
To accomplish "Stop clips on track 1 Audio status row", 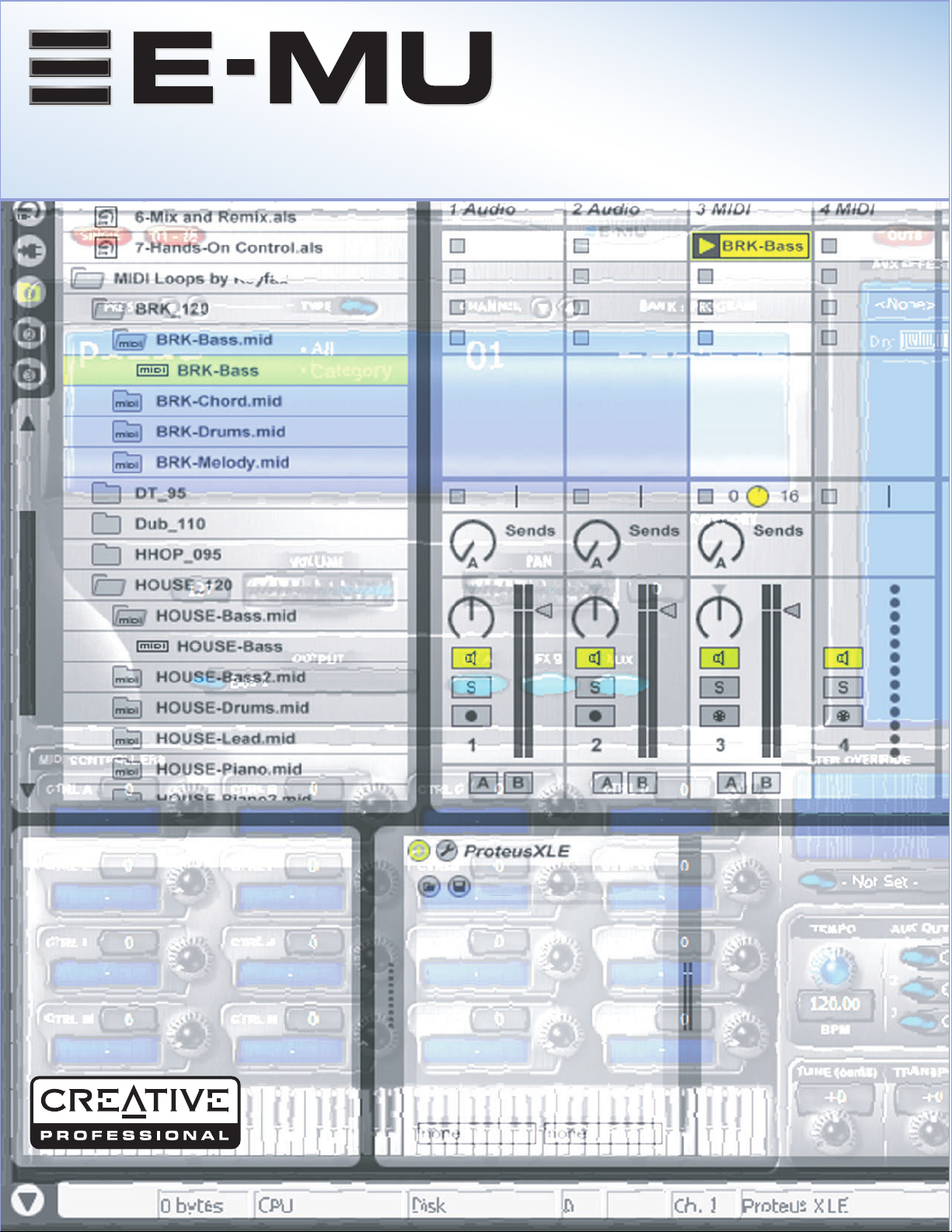I will pyautogui.click(x=458, y=496).
